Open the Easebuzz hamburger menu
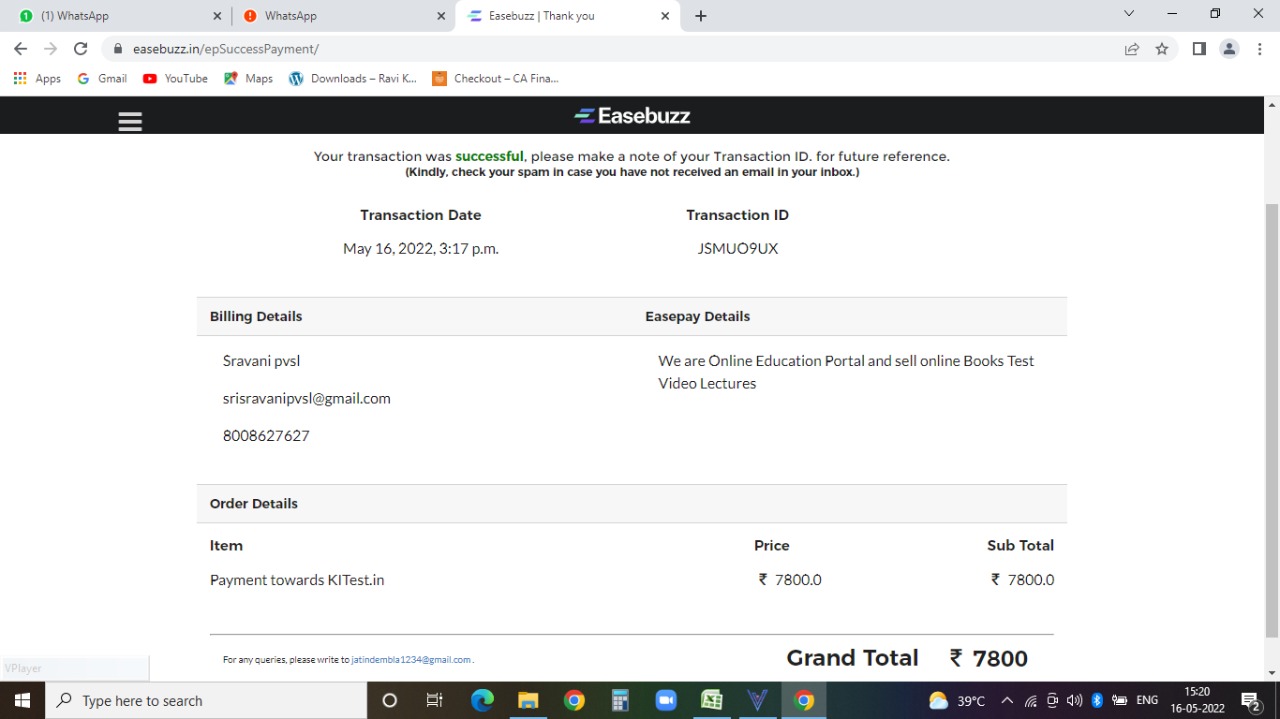This screenshot has height=719, width=1280. click(x=130, y=121)
